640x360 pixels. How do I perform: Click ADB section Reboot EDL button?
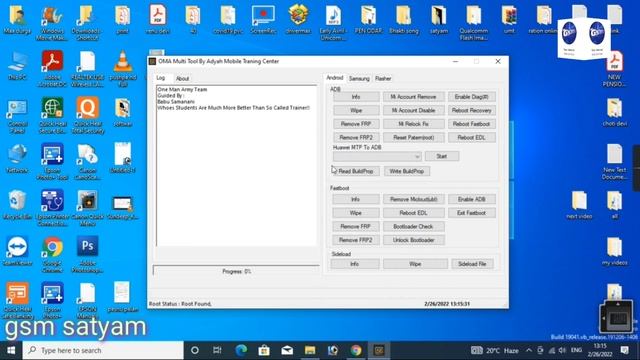(471, 138)
